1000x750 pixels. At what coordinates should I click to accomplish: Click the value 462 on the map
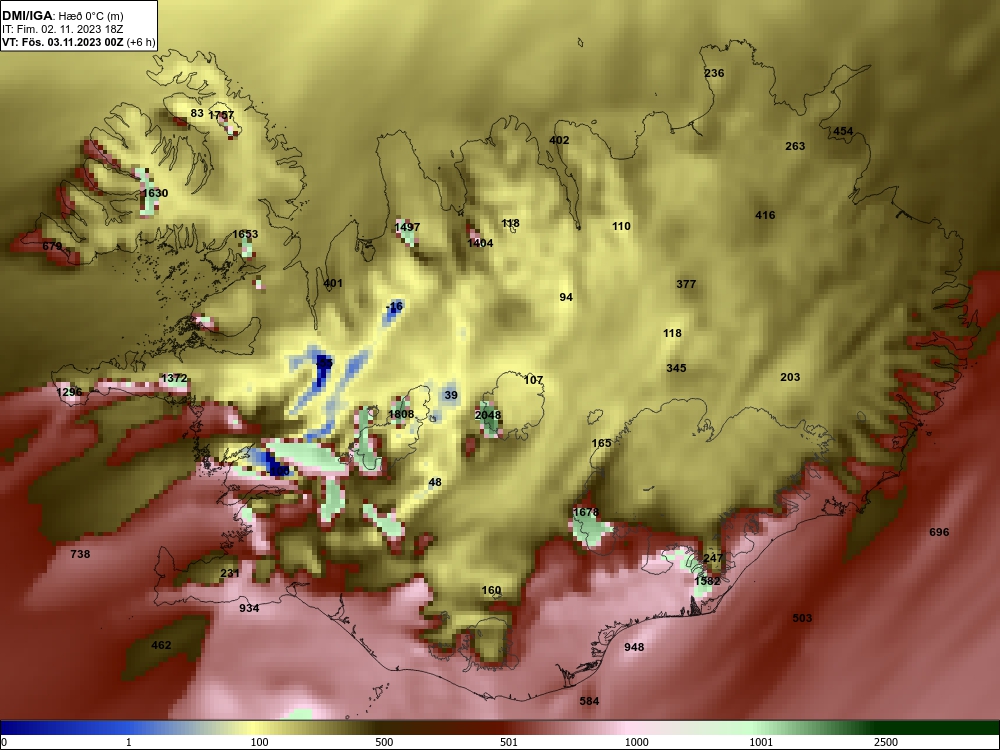(x=161, y=645)
